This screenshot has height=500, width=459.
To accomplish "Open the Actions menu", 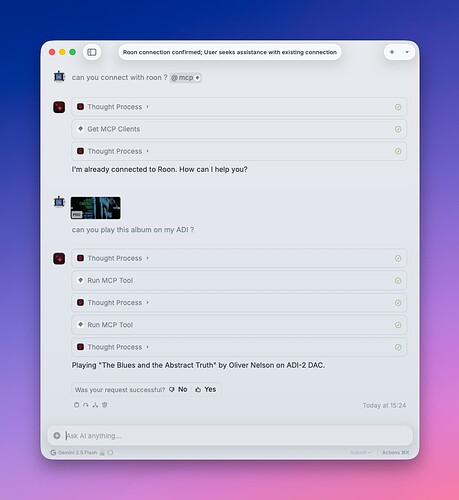I will [x=395, y=452].
